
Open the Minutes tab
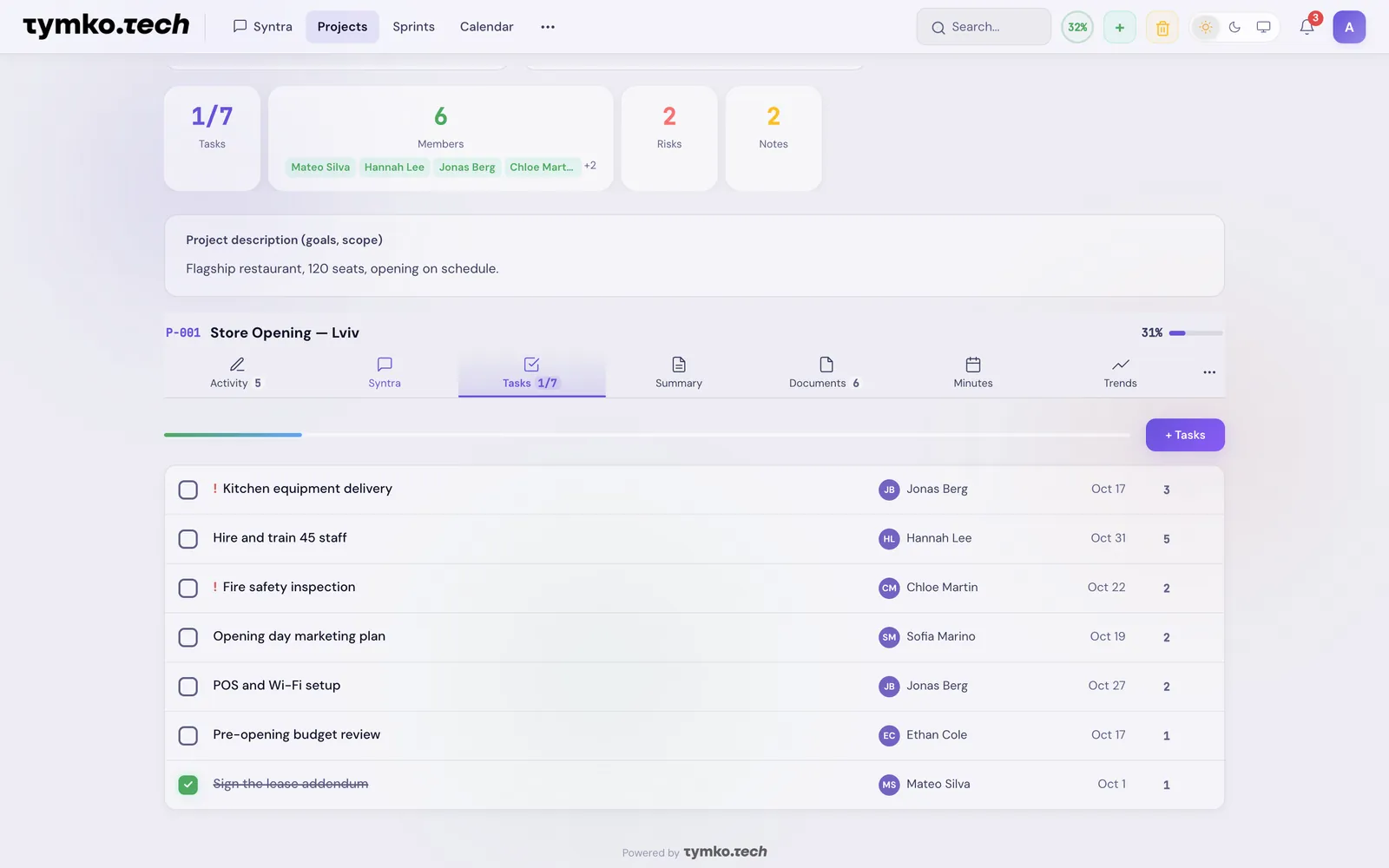point(973,373)
